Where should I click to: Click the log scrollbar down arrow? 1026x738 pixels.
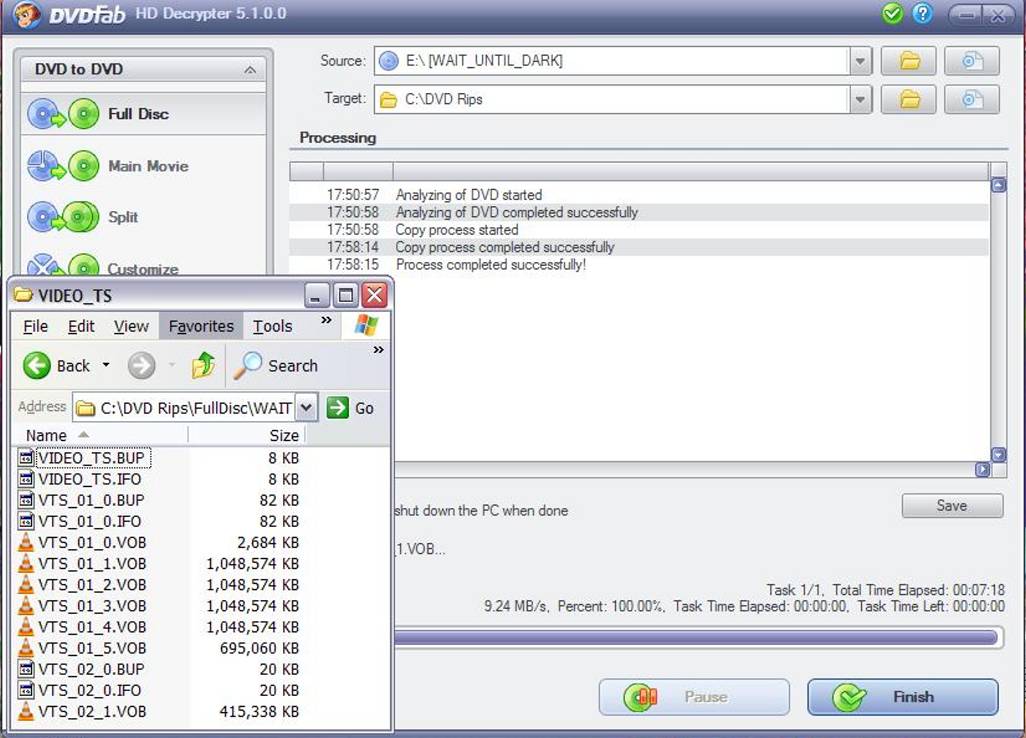tap(999, 454)
